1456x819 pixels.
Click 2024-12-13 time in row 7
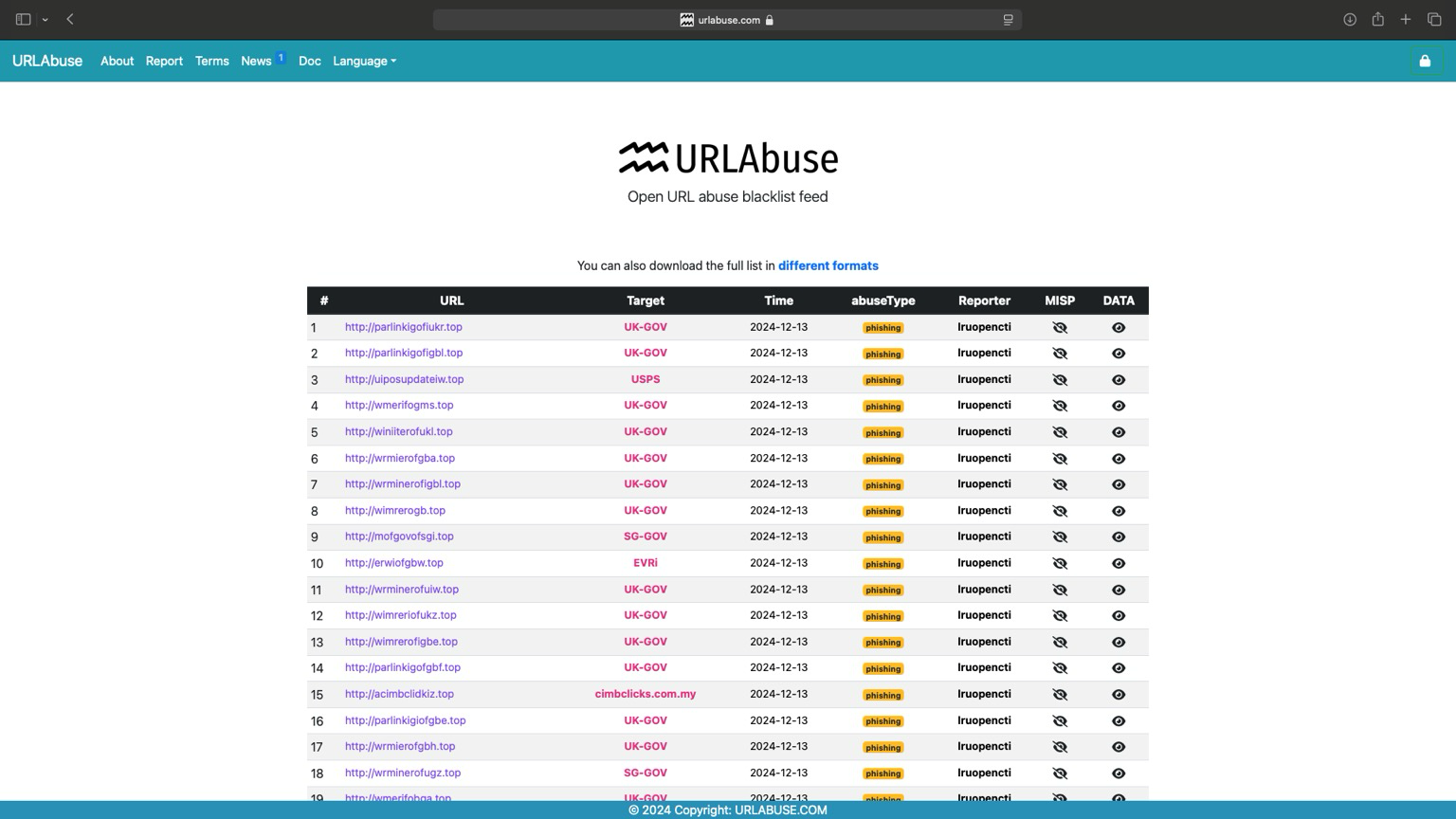point(779,484)
